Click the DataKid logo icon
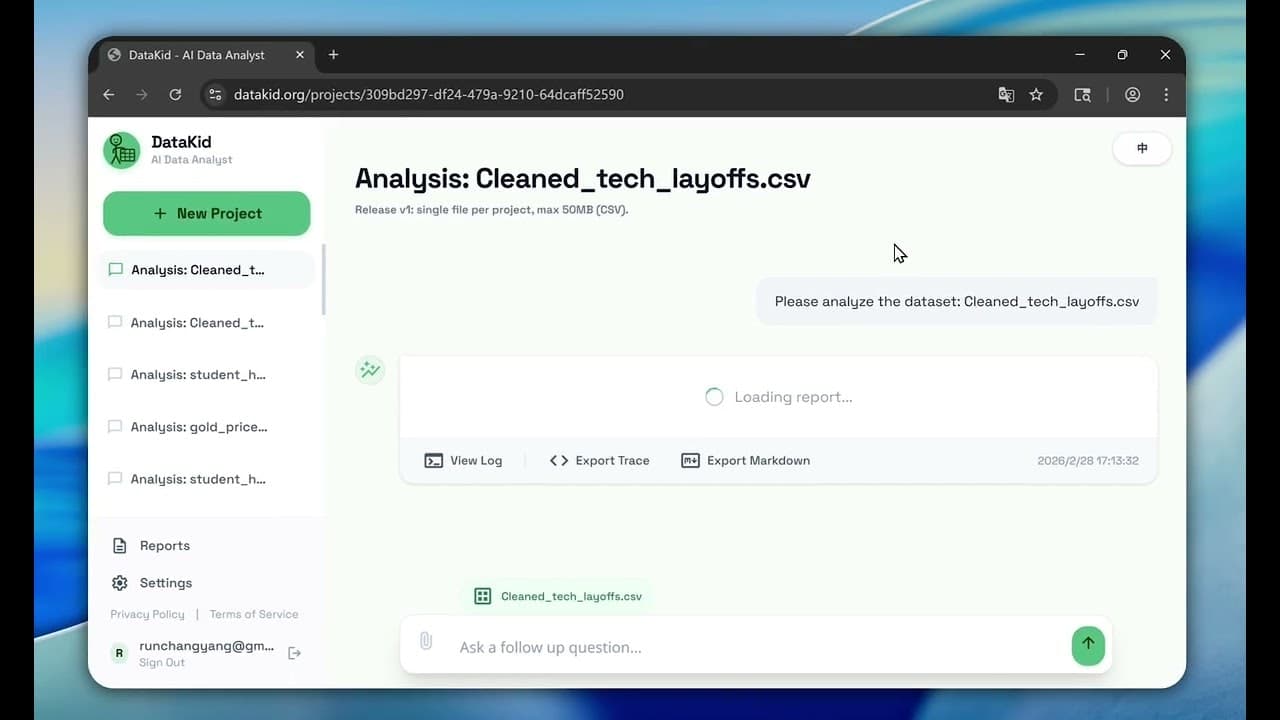This screenshot has height=720, width=1280. click(x=120, y=150)
